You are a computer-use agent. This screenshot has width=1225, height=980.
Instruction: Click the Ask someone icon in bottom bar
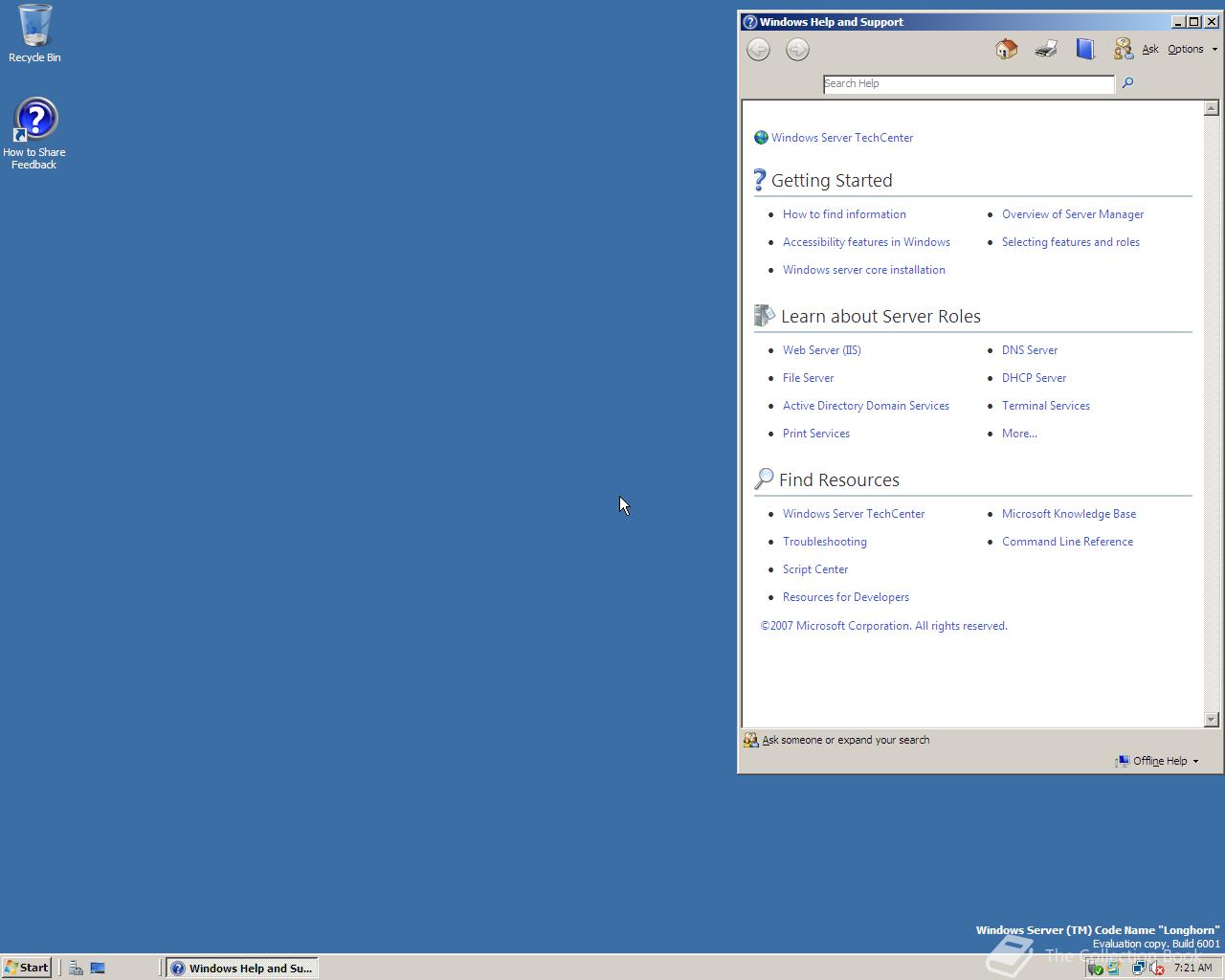(x=751, y=740)
